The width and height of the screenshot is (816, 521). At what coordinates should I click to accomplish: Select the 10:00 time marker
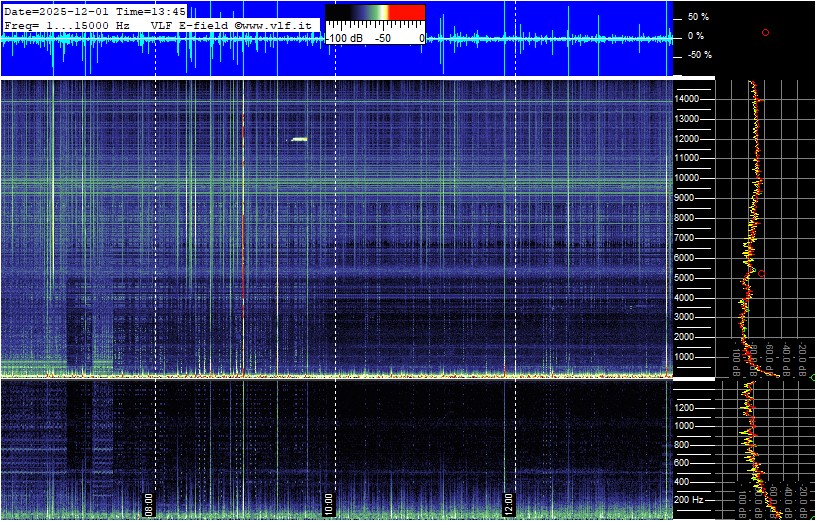tap(328, 502)
